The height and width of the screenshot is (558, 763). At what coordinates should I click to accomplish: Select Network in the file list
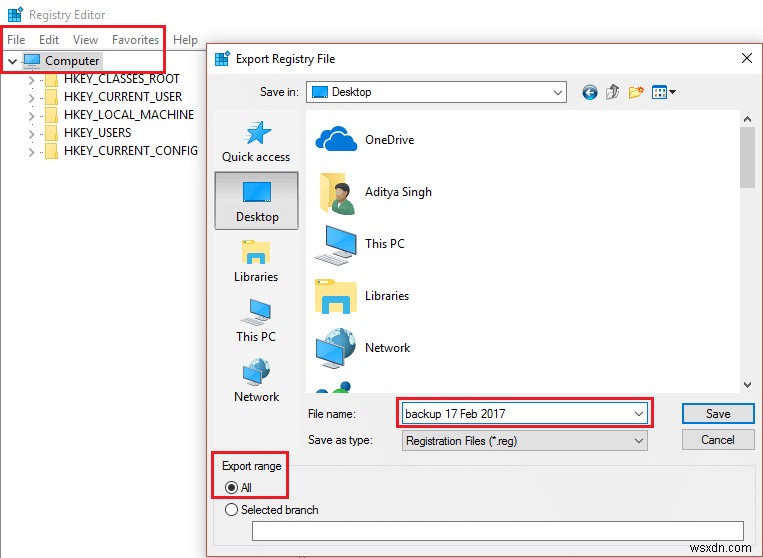click(363, 348)
